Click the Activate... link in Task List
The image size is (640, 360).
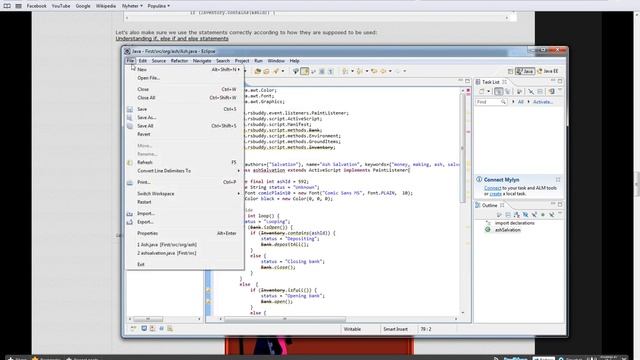click(x=541, y=102)
